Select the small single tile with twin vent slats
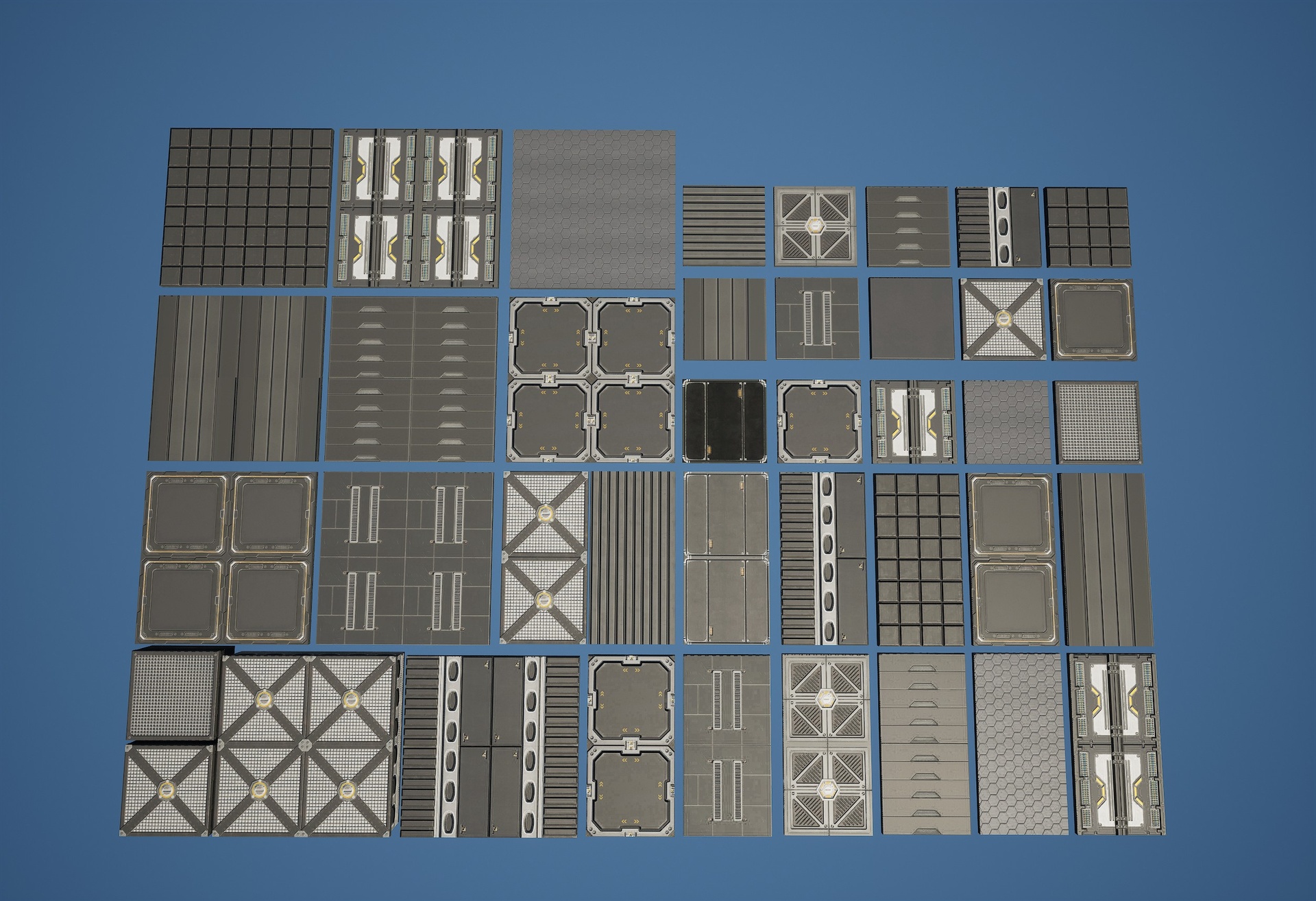 (x=817, y=319)
